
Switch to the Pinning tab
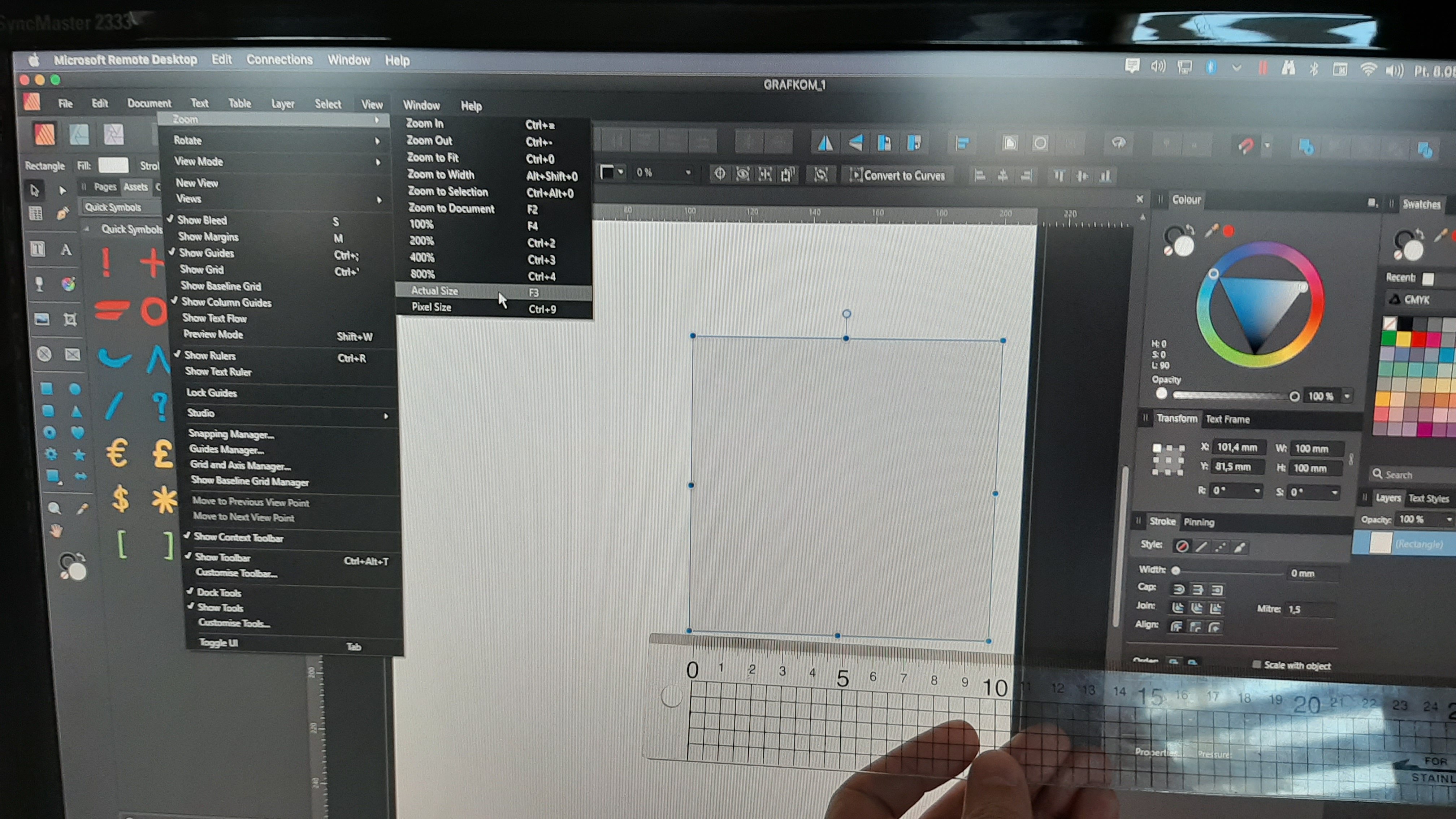click(1199, 522)
